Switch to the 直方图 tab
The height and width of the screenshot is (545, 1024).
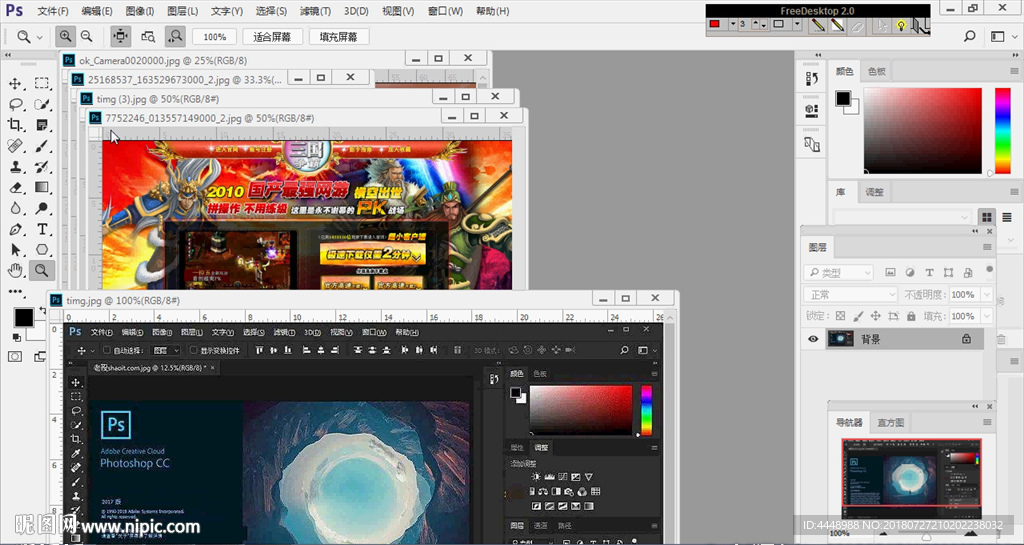click(891, 422)
